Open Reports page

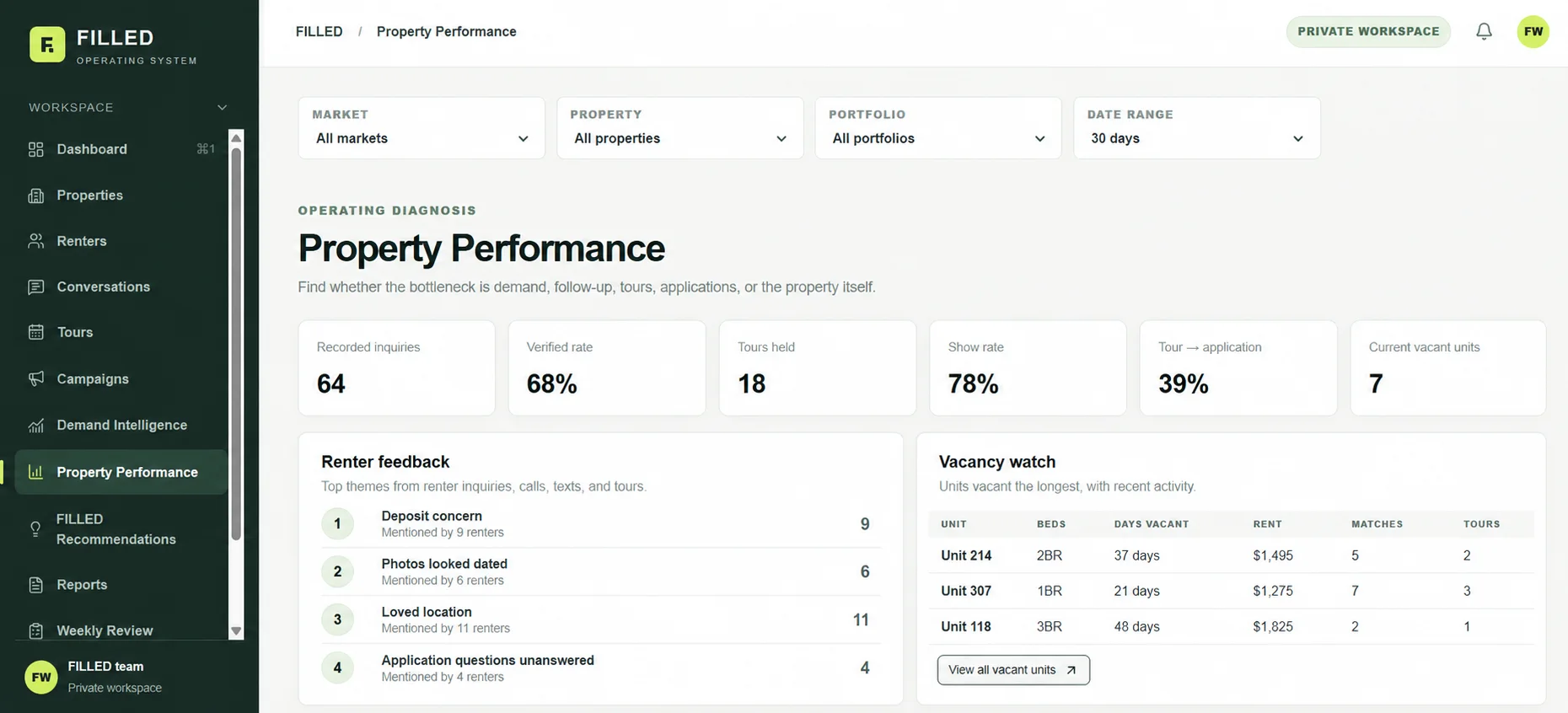121,585
